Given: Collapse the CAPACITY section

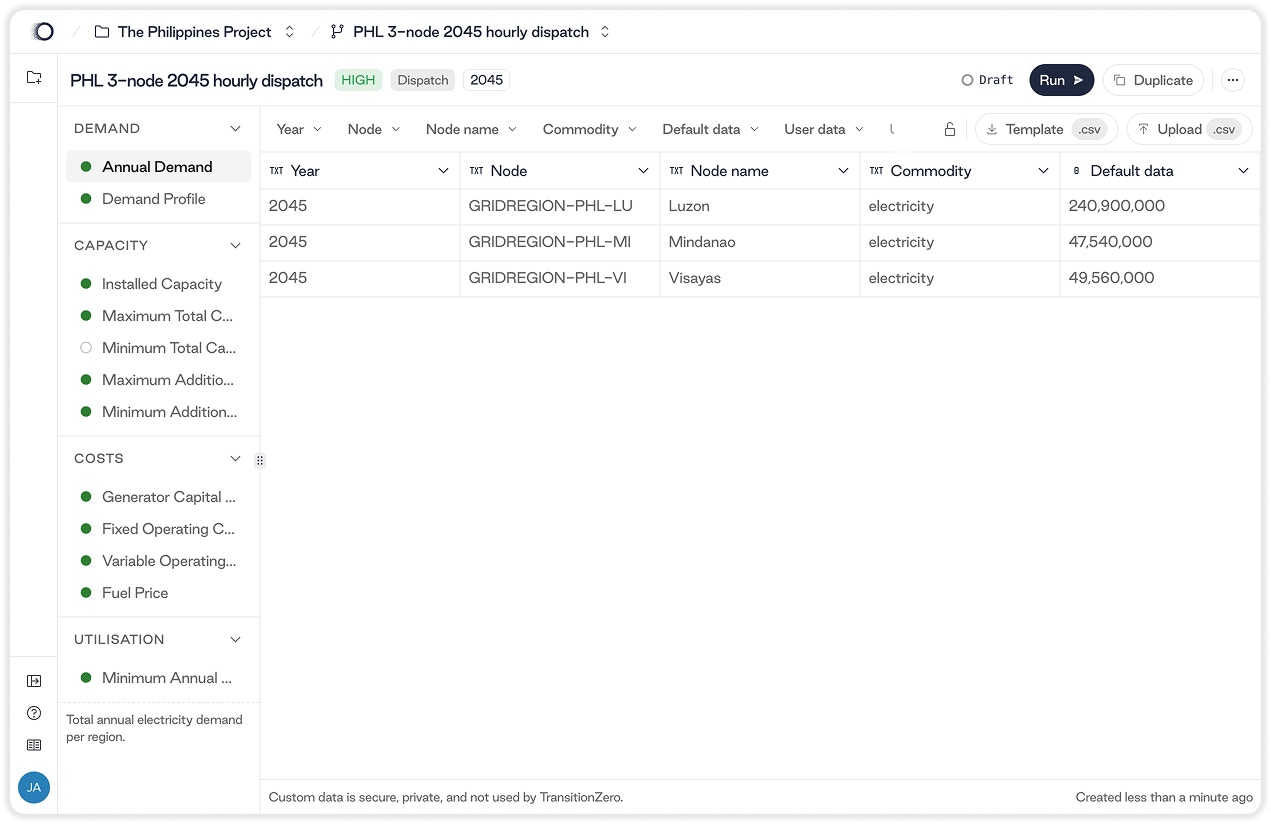Looking at the screenshot, I should pyautogui.click(x=236, y=246).
